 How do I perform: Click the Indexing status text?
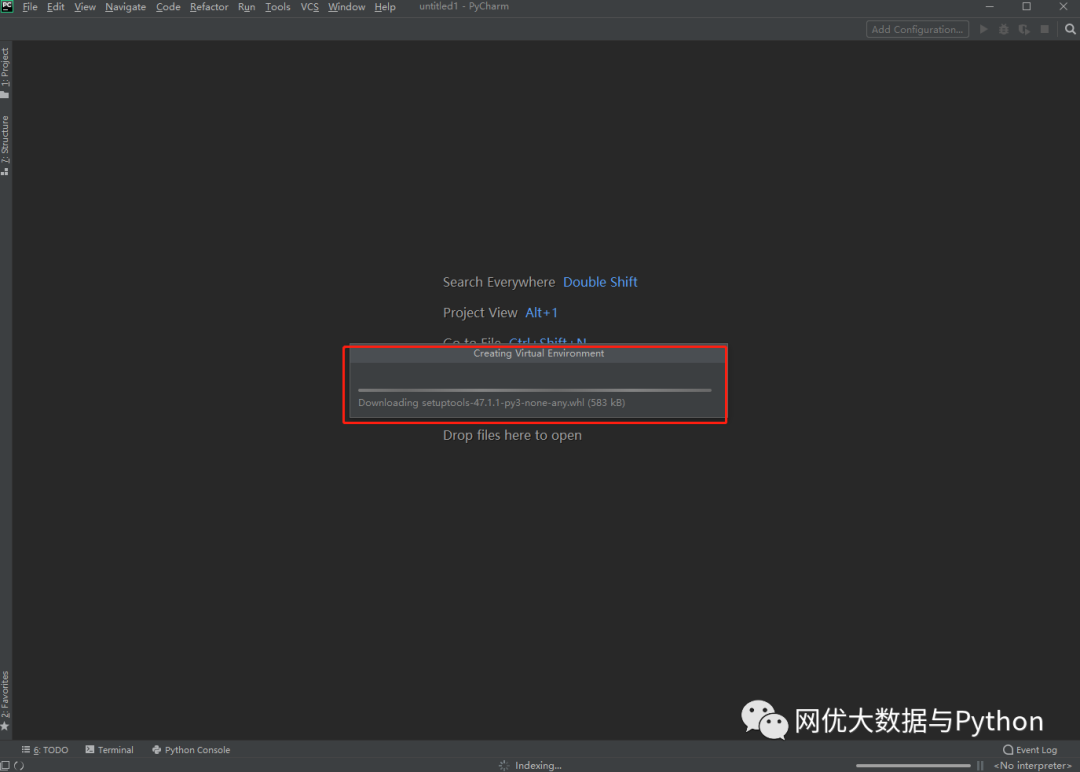click(538, 765)
